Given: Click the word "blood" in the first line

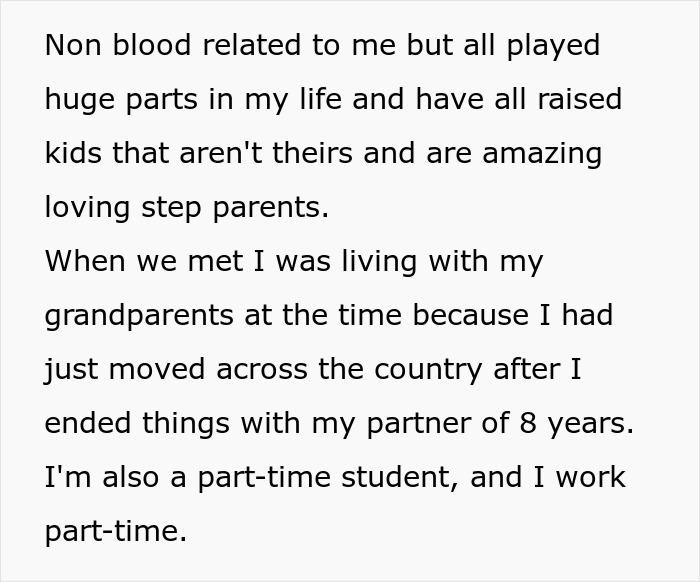Looking at the screenshot, I should click(152, 45).
